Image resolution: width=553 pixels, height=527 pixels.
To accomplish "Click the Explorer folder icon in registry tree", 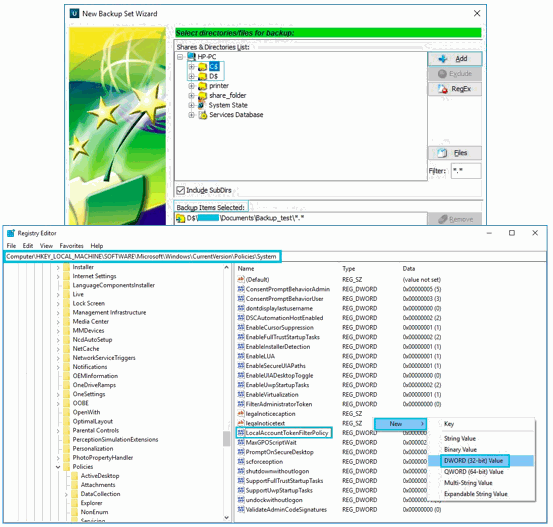I will (75, 503).
